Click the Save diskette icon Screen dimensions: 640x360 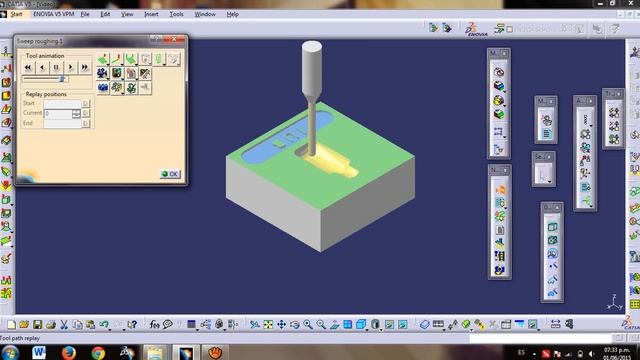click(x=38, y=324)
